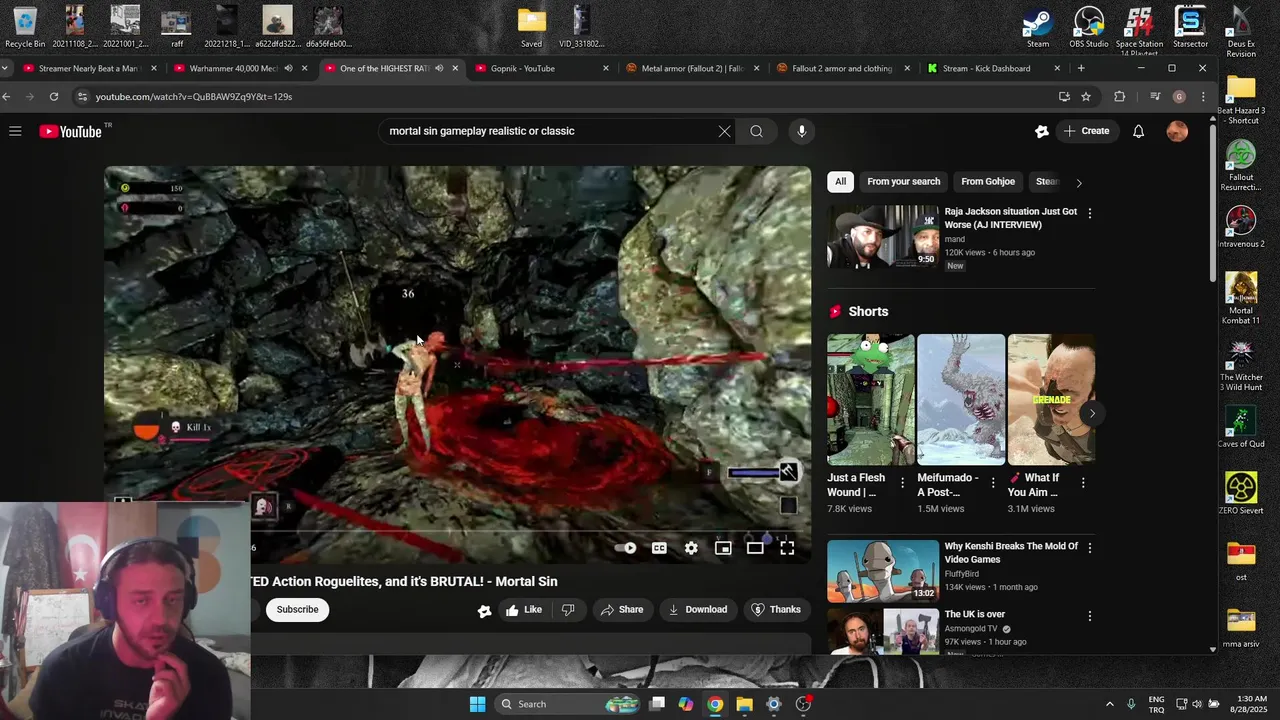
Task: Toggle closed captions in the player
Action: pos(659,548)
